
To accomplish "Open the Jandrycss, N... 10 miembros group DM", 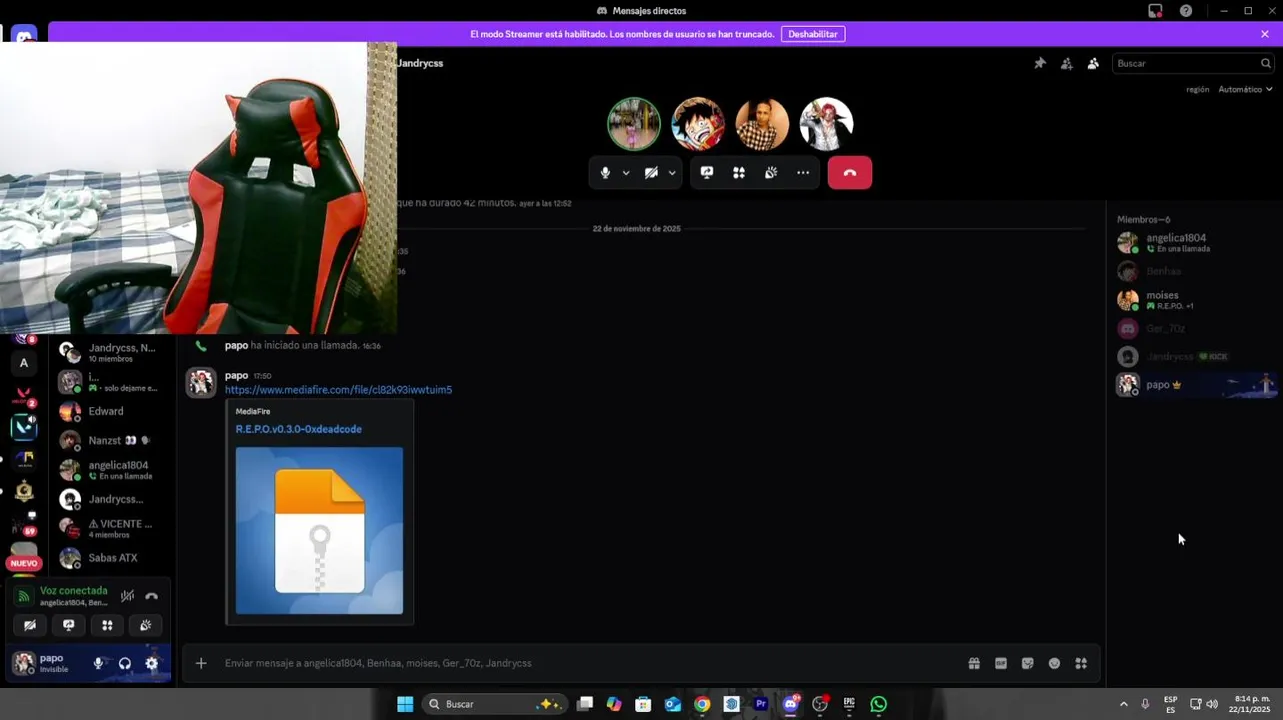I will [x=112, y=352].
